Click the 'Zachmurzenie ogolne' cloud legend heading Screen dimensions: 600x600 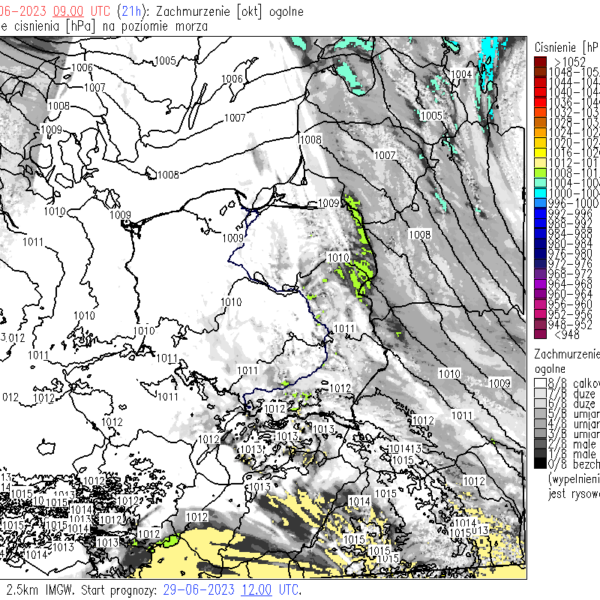pos(567,361)
